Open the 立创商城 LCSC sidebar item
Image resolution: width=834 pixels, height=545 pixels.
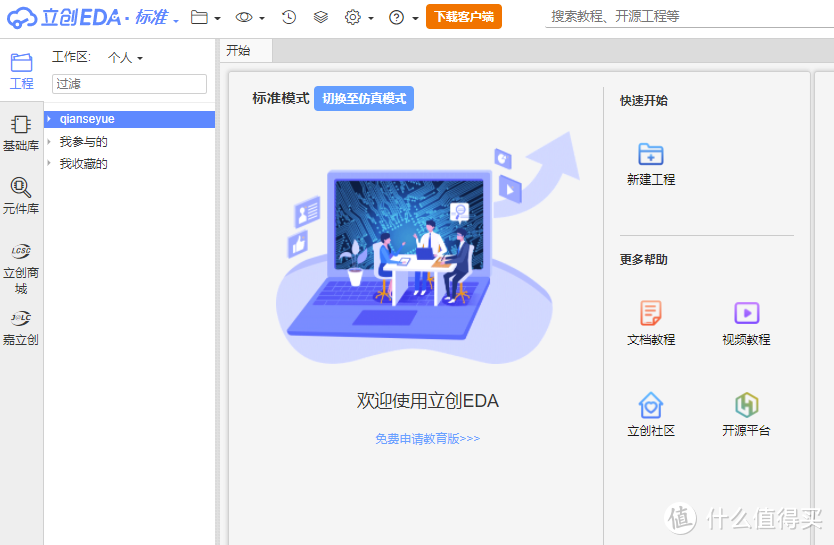coord(21,269)
